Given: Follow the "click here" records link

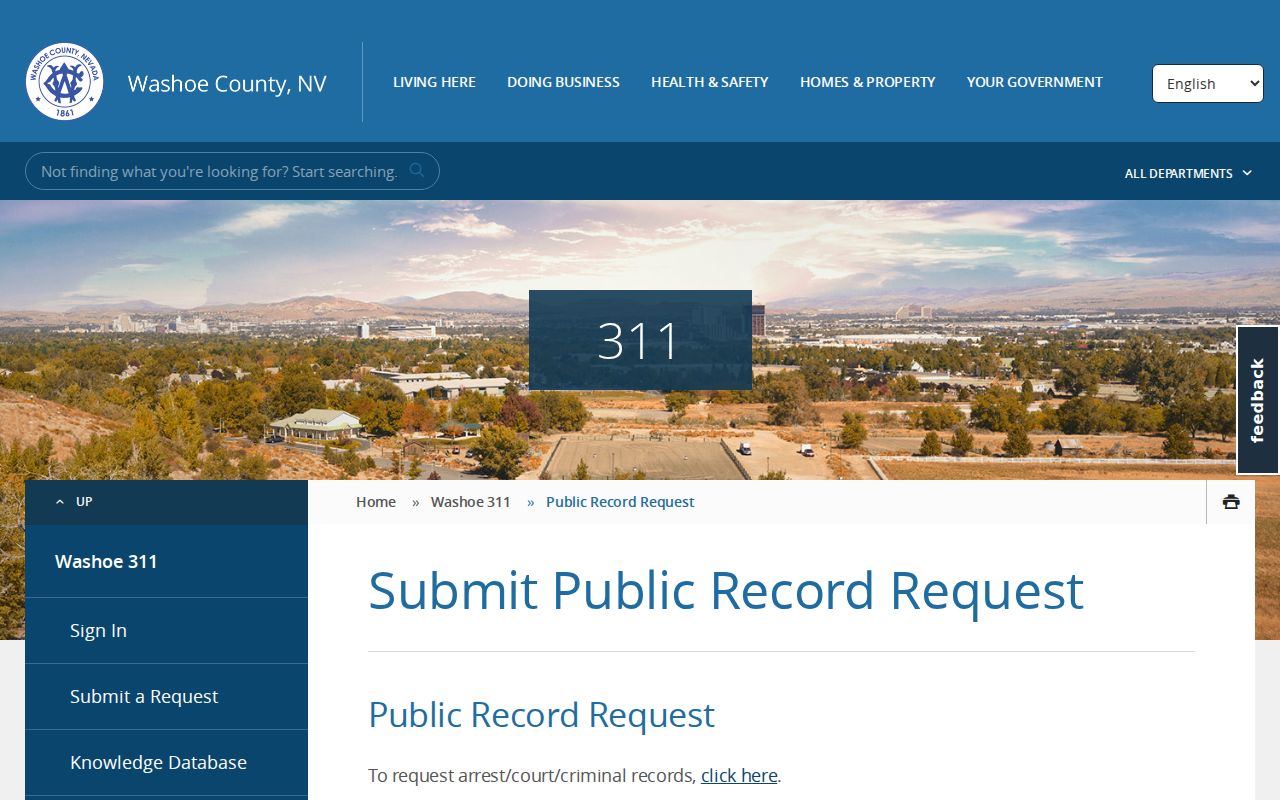Looking at the screenshot, I should point(739,775).
